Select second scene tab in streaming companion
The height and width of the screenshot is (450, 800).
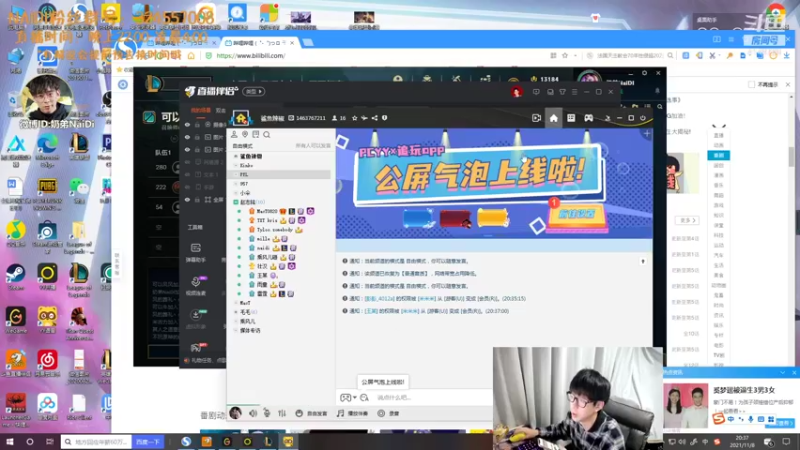pos(220,110)
